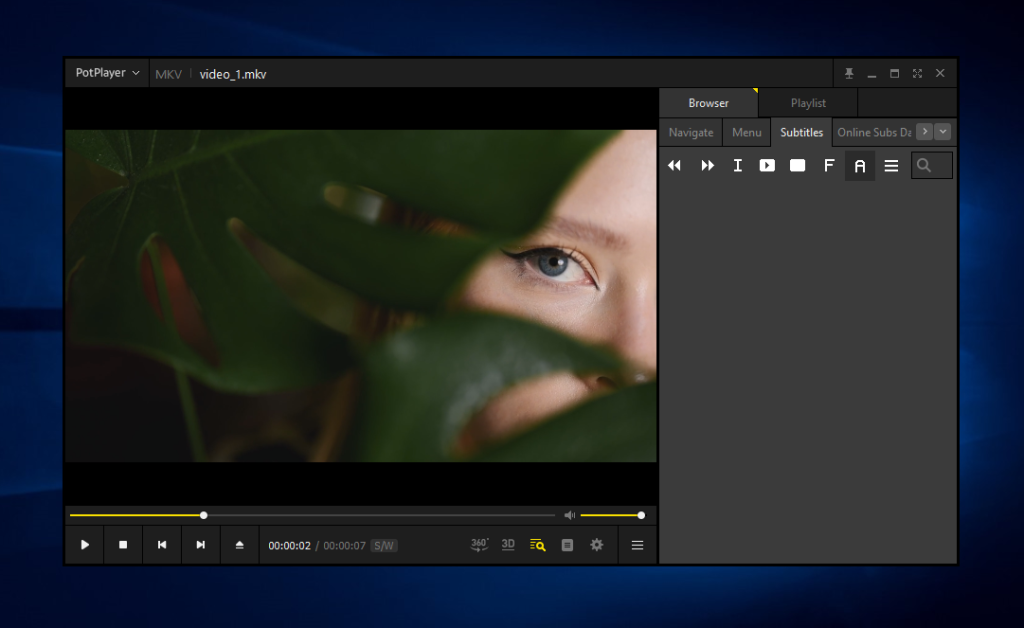The image size is (1024, 628).
Task: Click the seek bar to jump ahead
Action: (380, 515)
